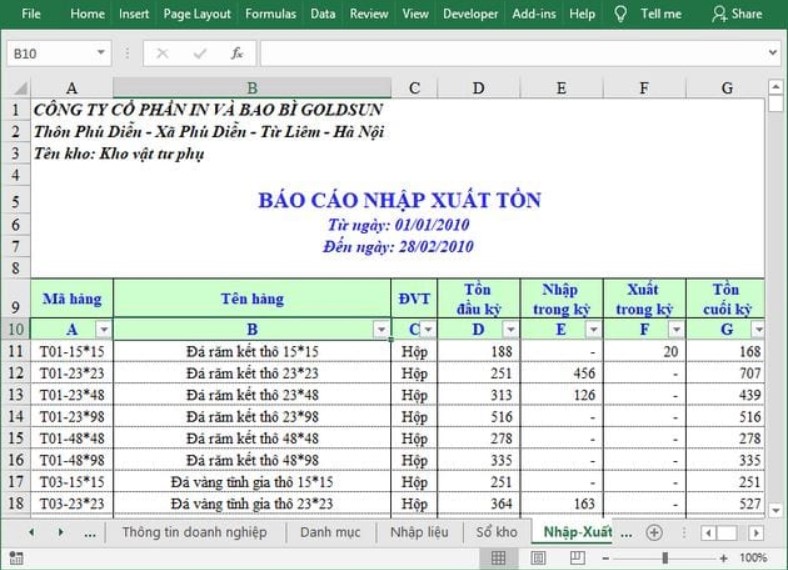Click horizontal scrollbar left arrow
The width and height of the screenshot is (788, 570).
click(708, 533)
